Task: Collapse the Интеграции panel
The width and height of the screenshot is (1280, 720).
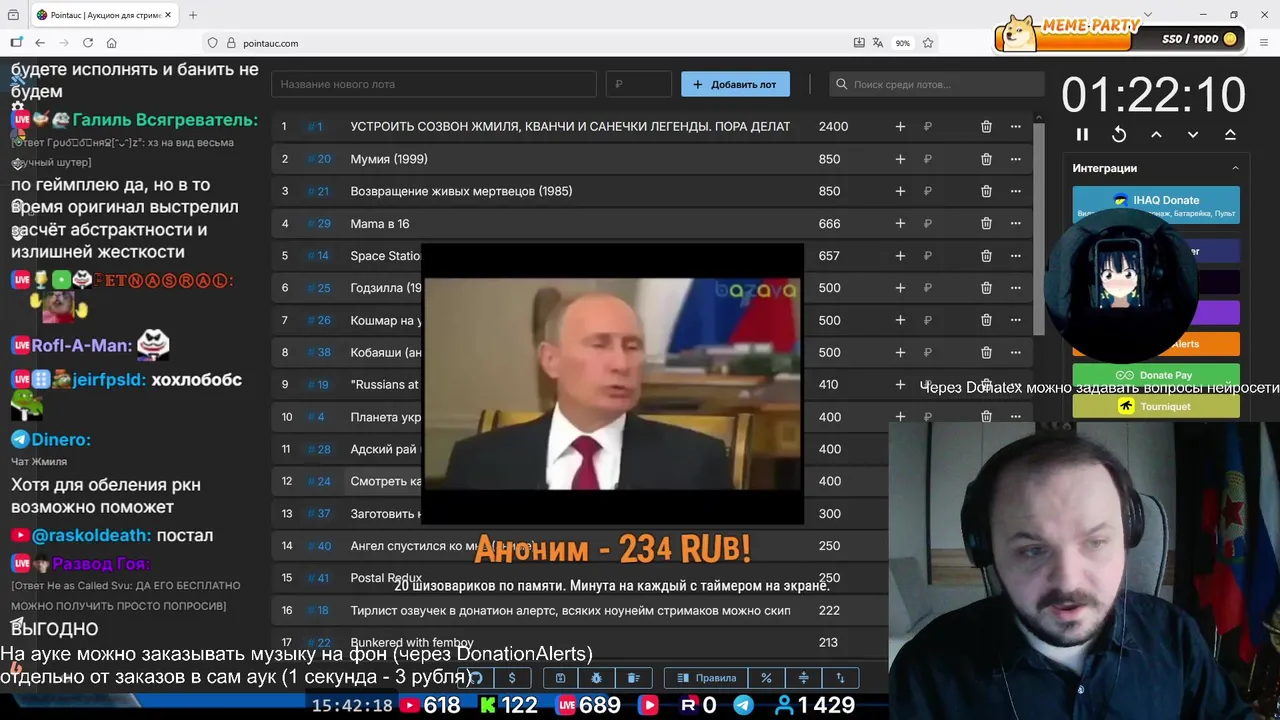Action: point(1235,168)
